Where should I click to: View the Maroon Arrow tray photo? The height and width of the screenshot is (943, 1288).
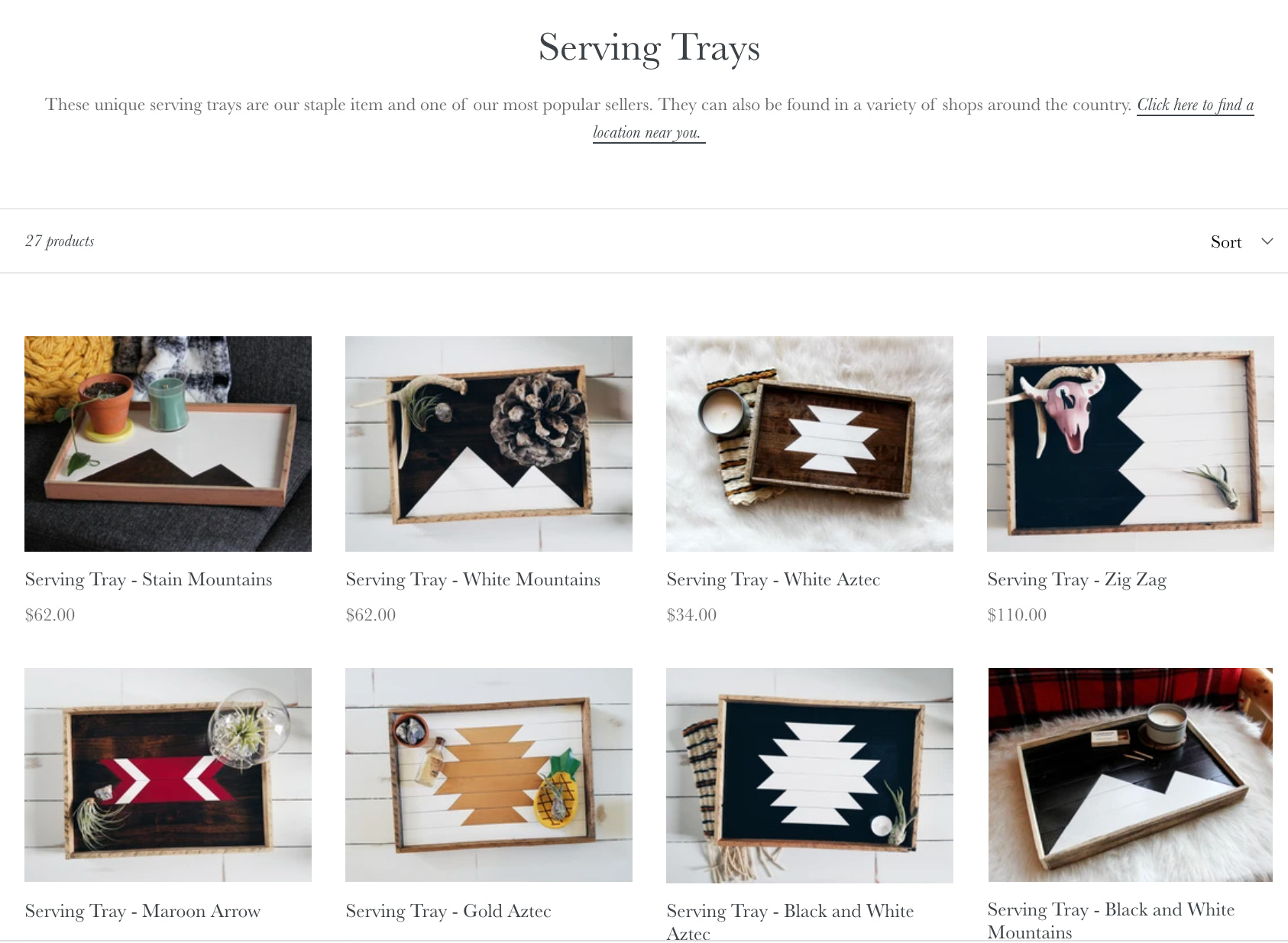click(x=168, y=775)
